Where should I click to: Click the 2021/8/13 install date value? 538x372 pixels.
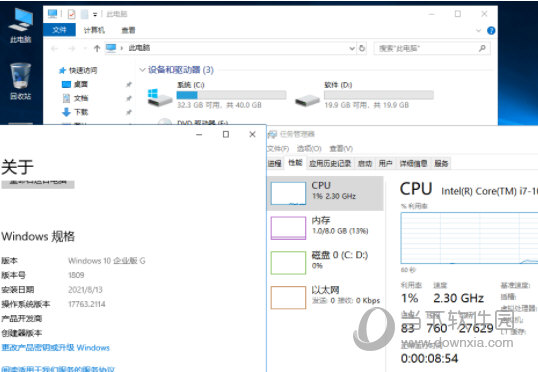tap(85, 290)
